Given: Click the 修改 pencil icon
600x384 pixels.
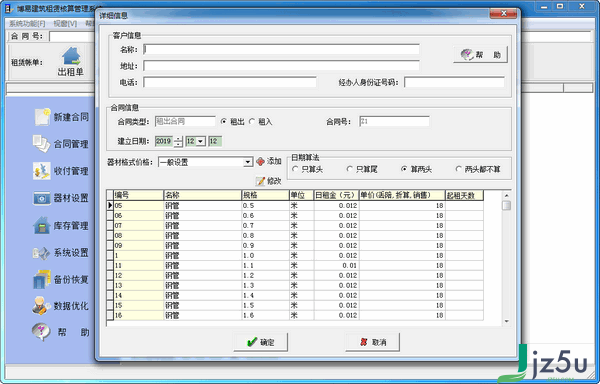Looking at the screenshot, I should [260, 181].
